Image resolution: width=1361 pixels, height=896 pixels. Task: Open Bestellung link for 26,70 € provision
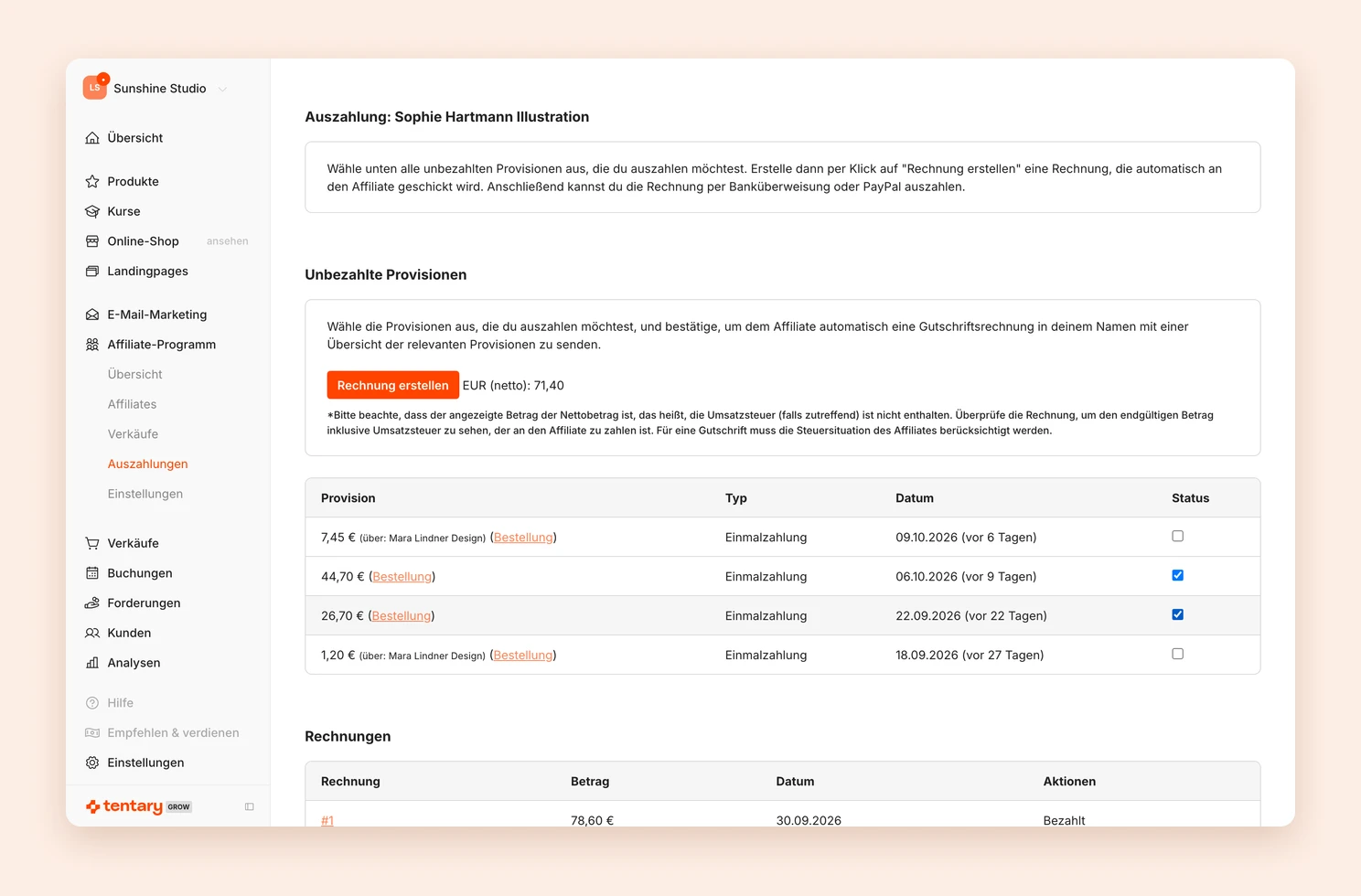click(x=402, y=616)
